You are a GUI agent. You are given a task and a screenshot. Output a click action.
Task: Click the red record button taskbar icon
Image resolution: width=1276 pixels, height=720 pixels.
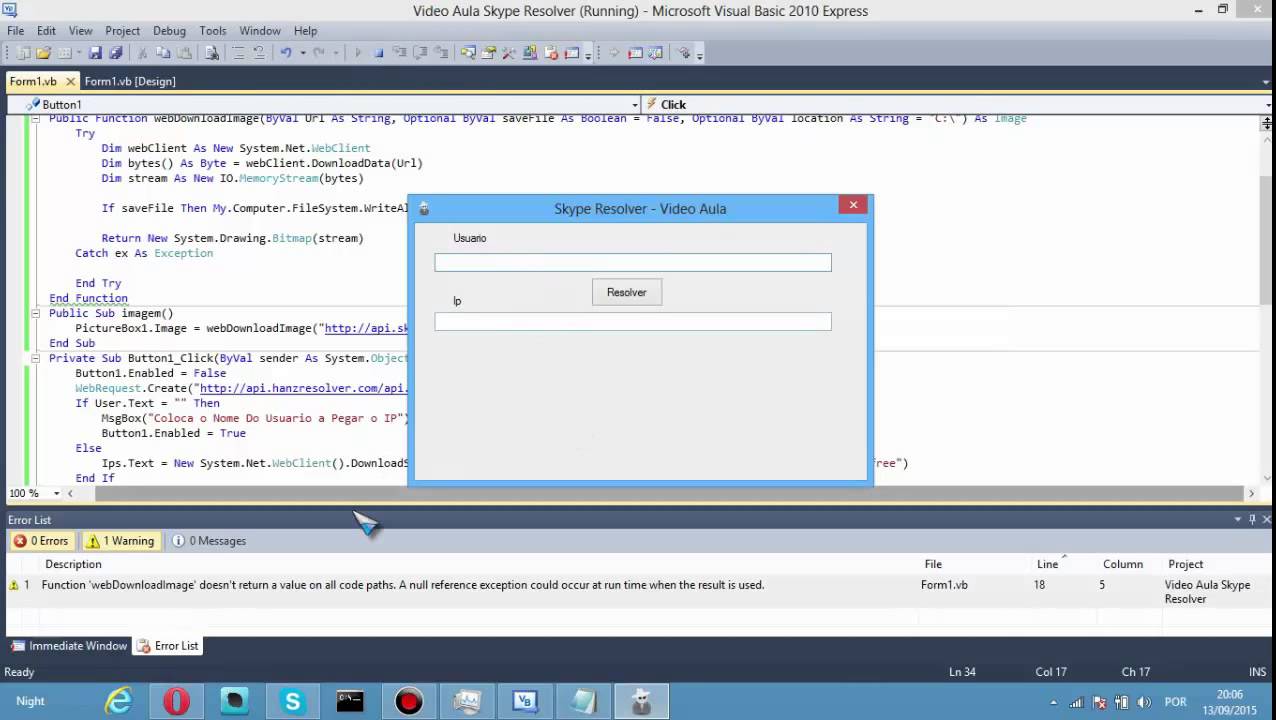click(x=408, y=701)
